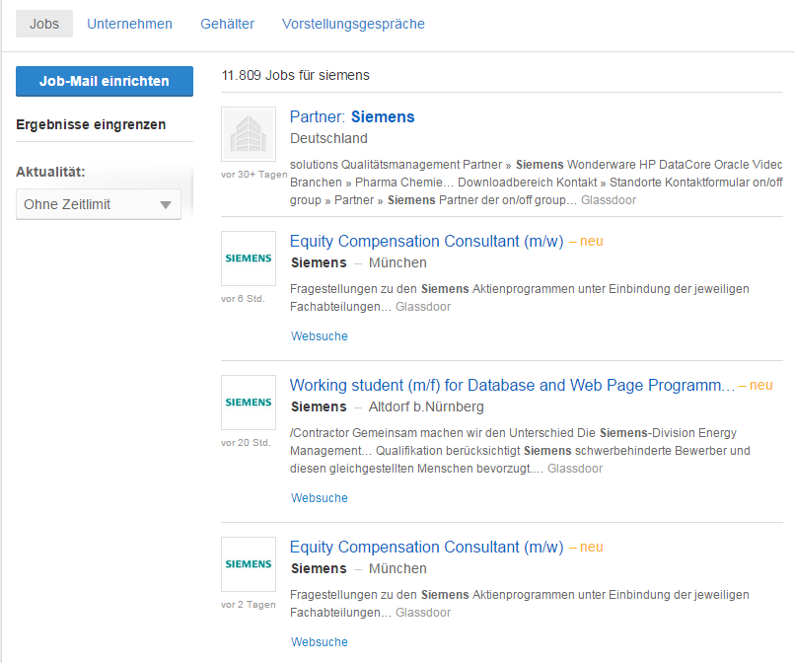The image size is (795, 663).
Task: Open the Working student Database job title
Action: coord(512,385)
